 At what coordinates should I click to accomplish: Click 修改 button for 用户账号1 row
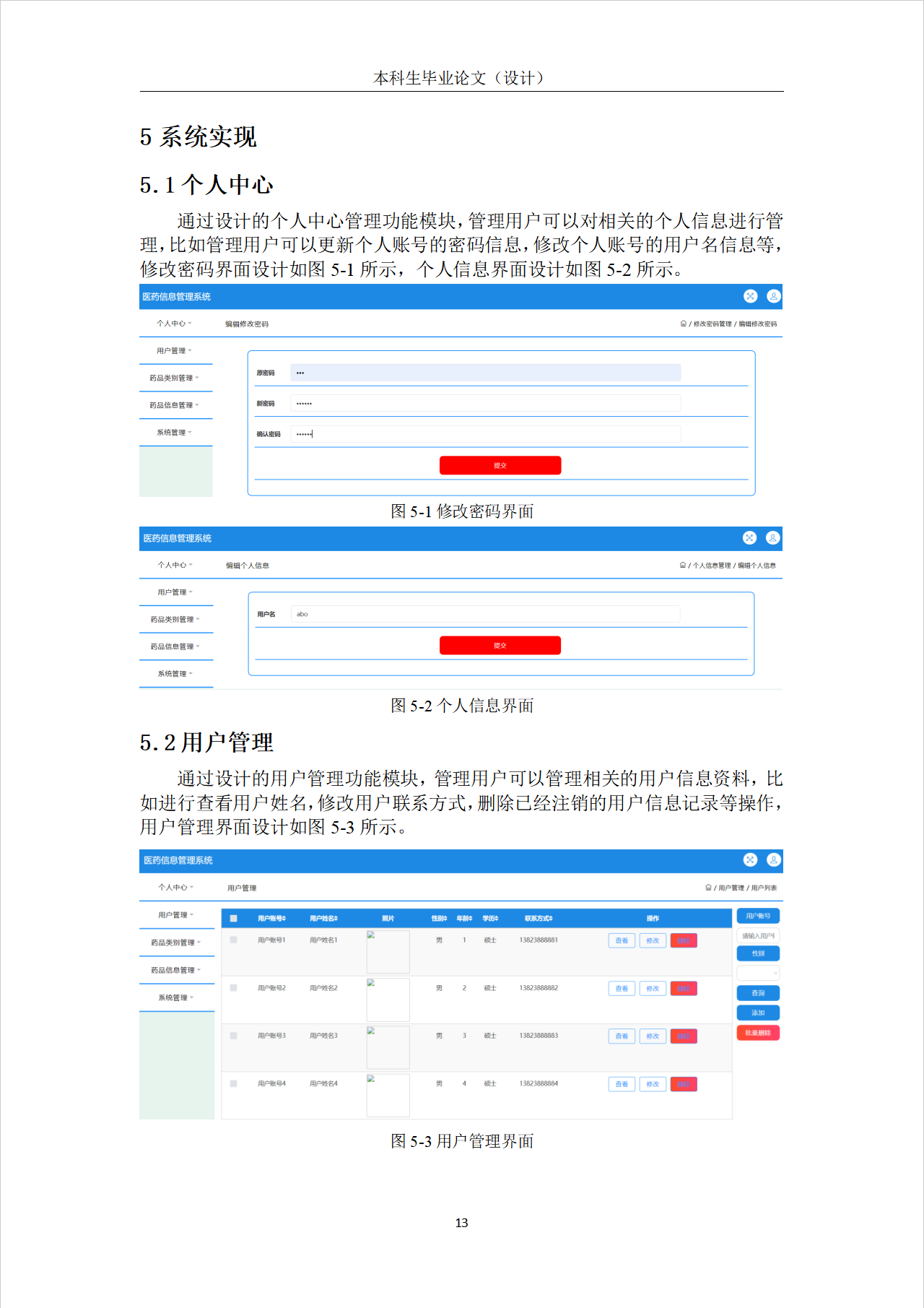[x=653, y=940]
